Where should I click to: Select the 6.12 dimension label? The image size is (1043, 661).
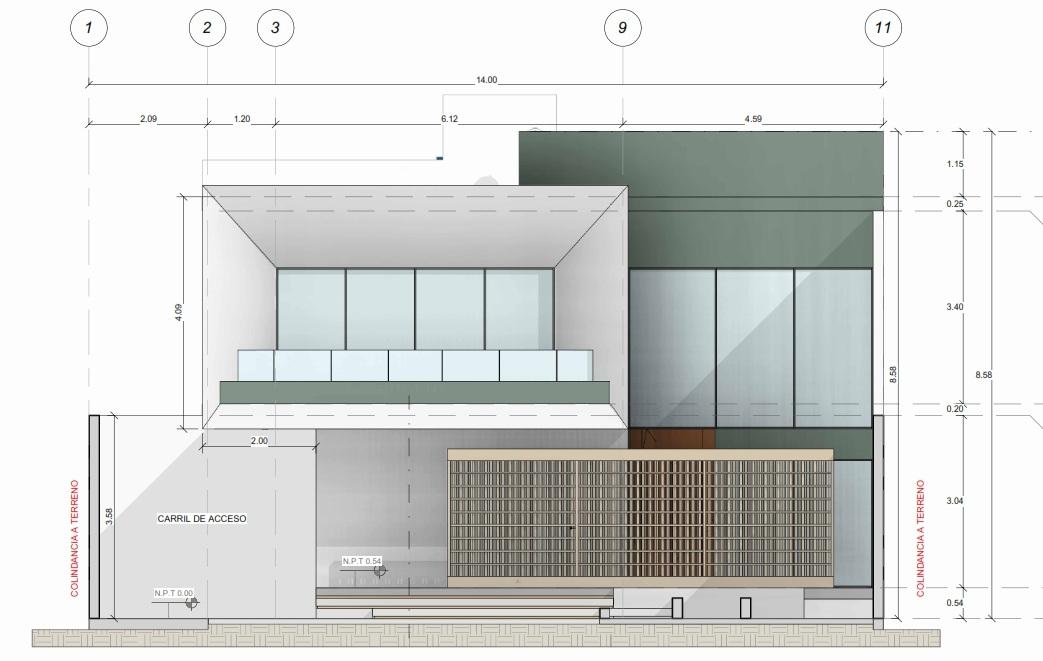(449, 119)
